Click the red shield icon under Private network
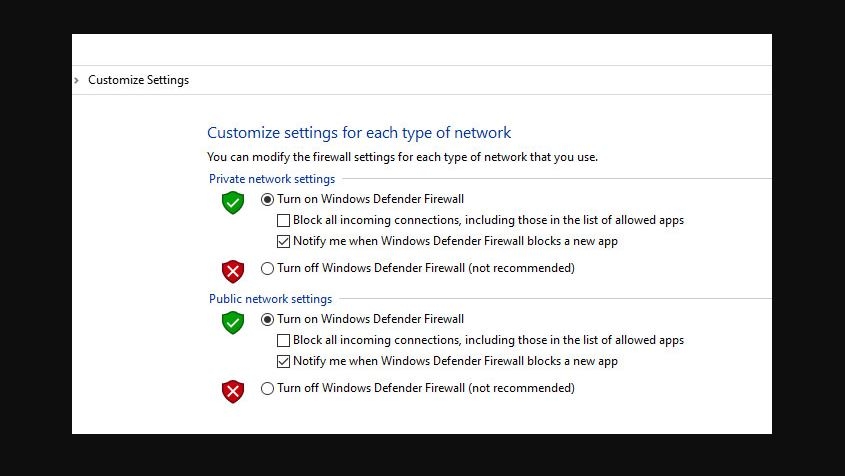This screenshot has height=476, width=845. click(x=233, y=271)
